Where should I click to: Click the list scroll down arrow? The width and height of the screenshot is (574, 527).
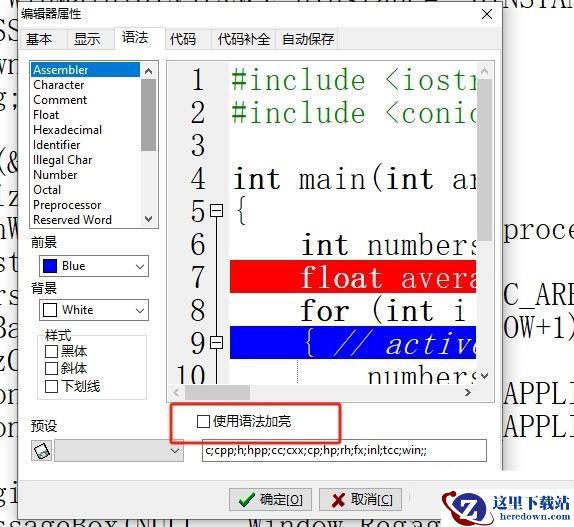click(x=148, y=219)
